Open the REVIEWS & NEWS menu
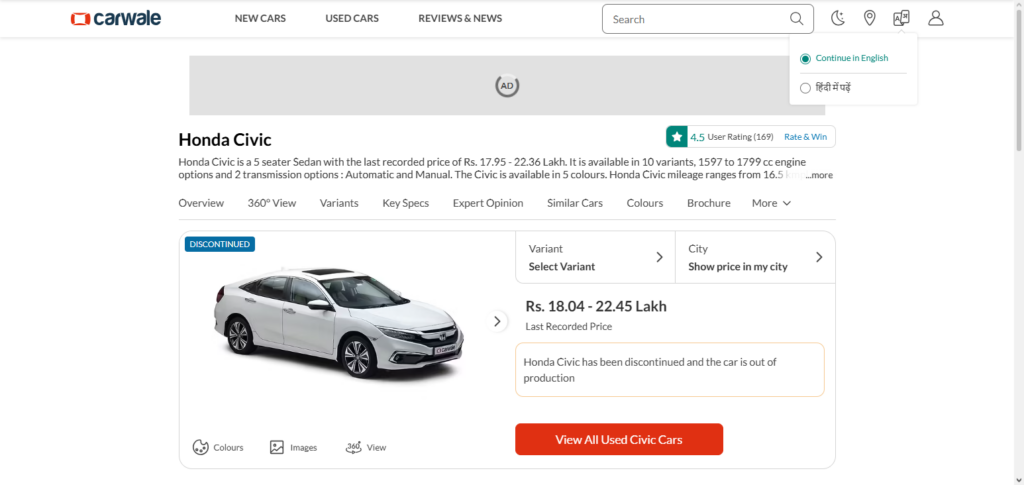The width and height of the screenshot is (1024, 485). 460,18
